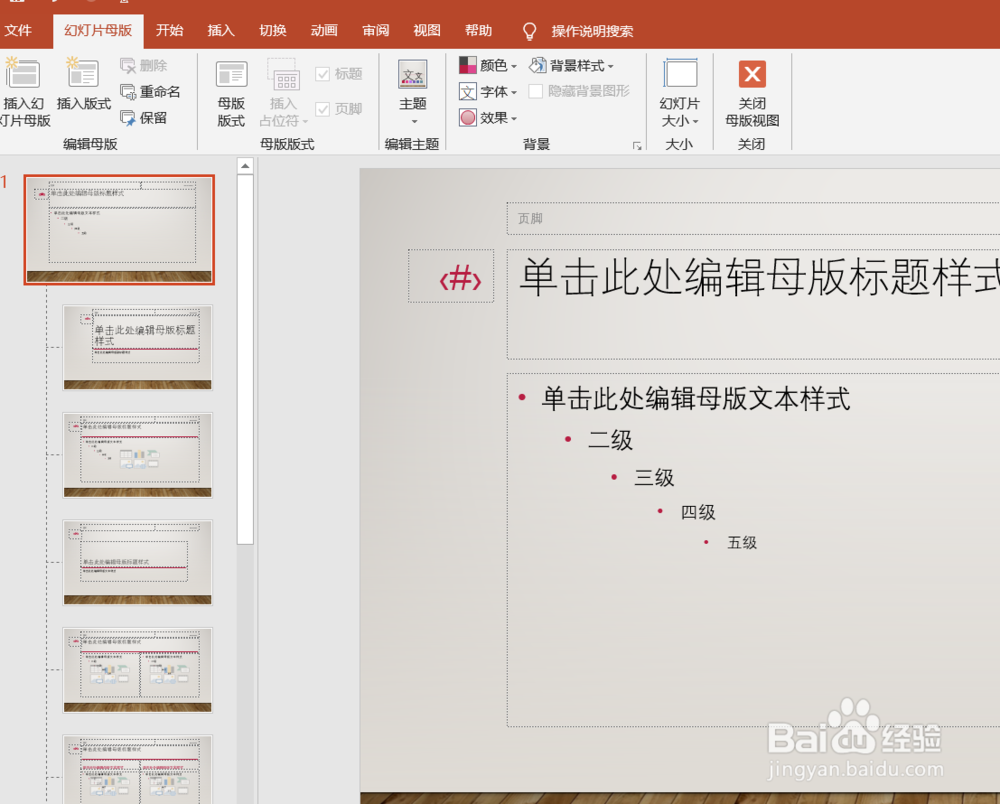Toggle the Title (标题) checkbox
This screenshot has height=804, width=1000.
pos(323,74)
